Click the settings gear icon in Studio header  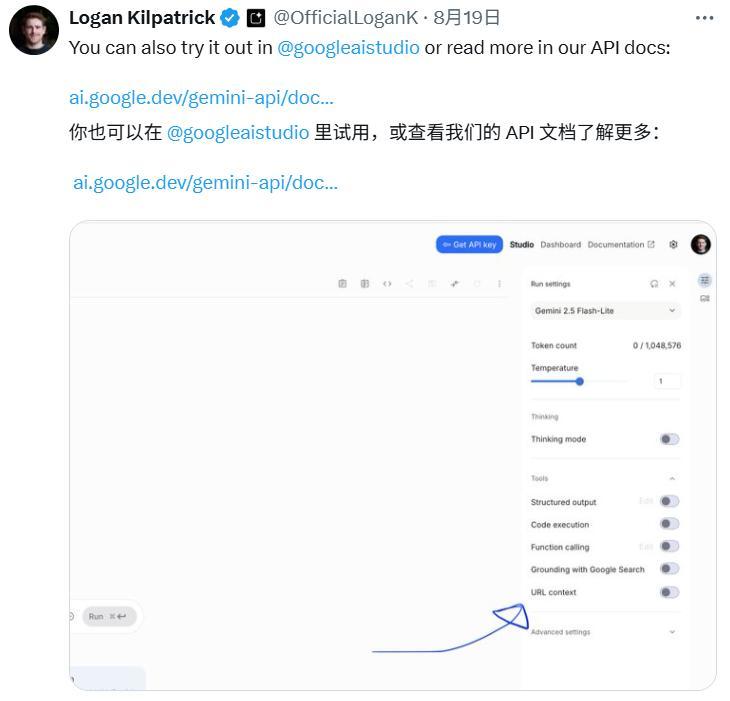coord(673,244)
